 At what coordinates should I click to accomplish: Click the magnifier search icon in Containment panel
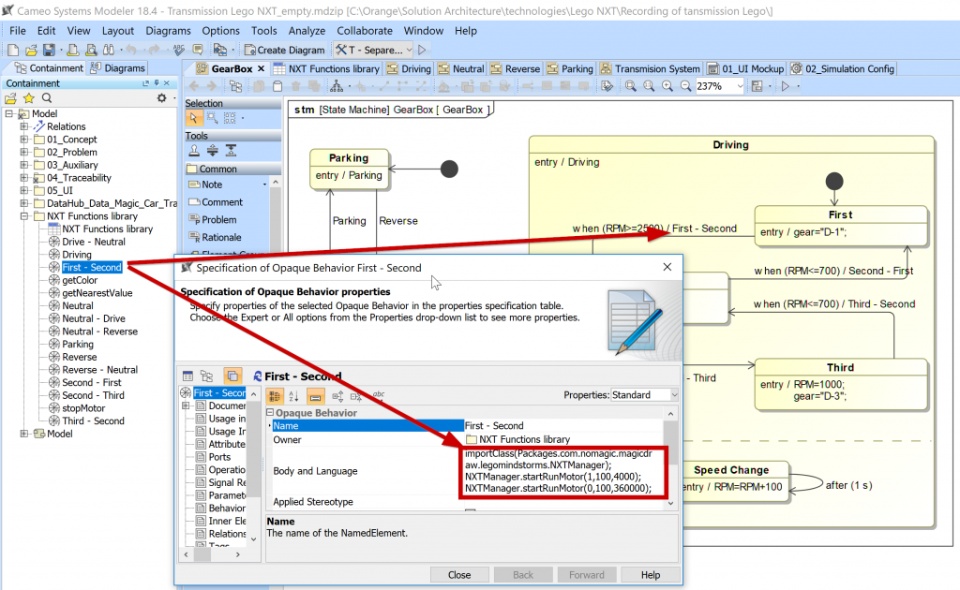(x=47, y=98)
